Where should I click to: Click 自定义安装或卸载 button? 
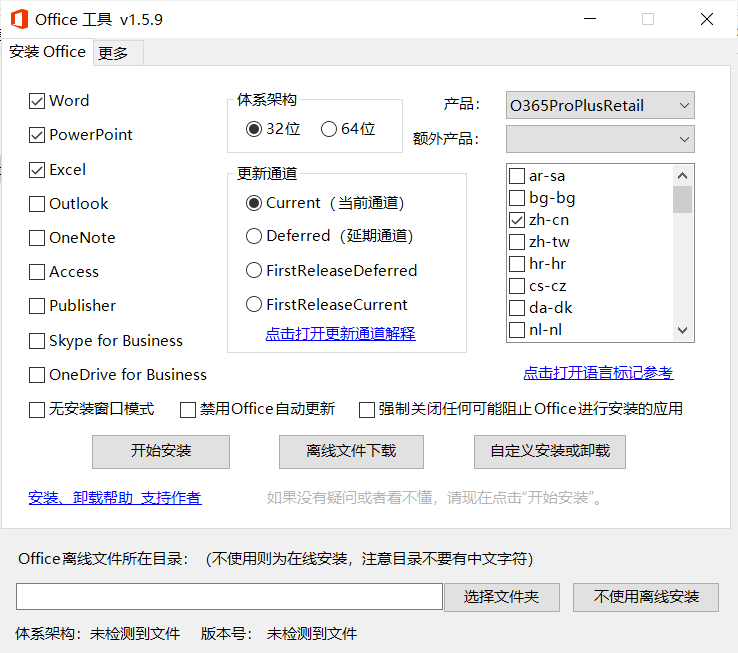click(x=549, y=451)
